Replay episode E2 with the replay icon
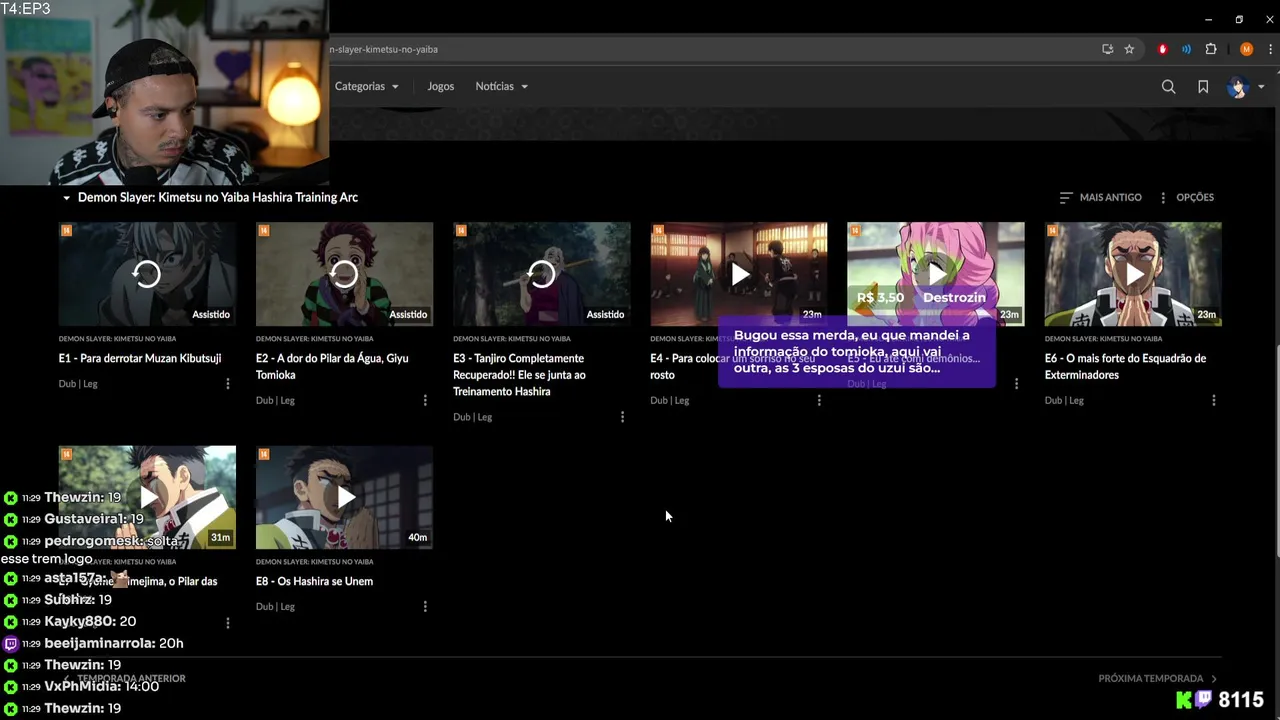The height and width of the screenshot is (720, 1280). pyautogui.click(x=344, y=274)
